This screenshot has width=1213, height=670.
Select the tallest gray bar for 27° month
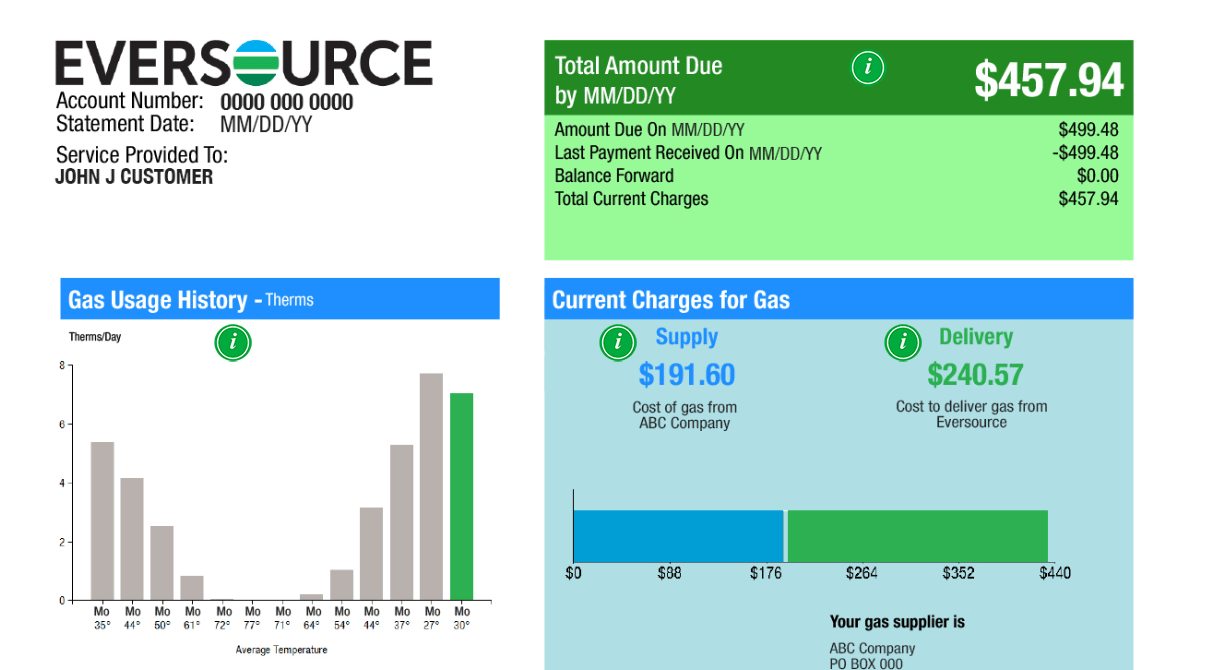(x=431, y=487)
